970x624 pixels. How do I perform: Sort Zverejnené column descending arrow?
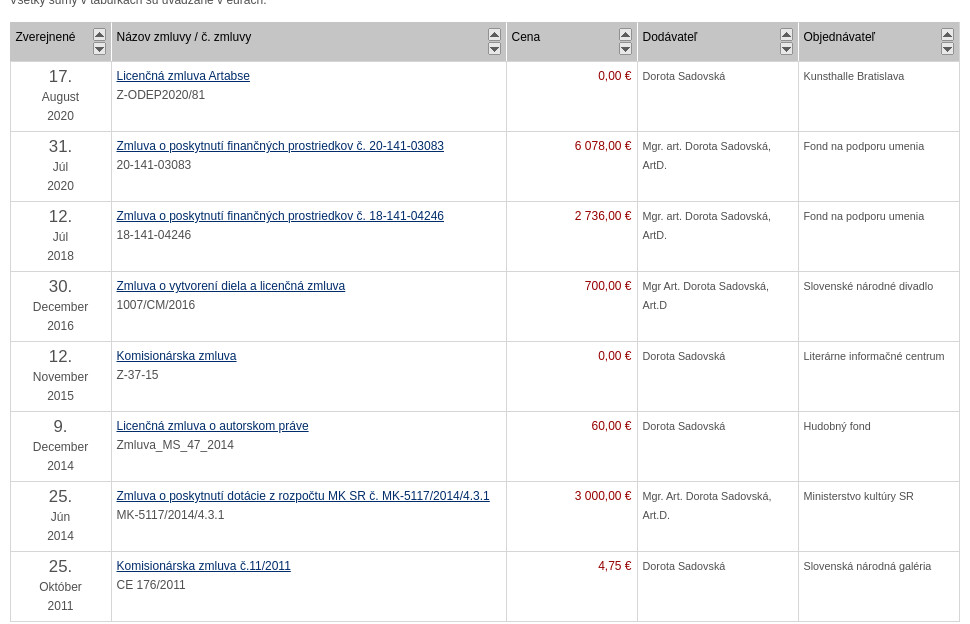click(x=99, y=49)
